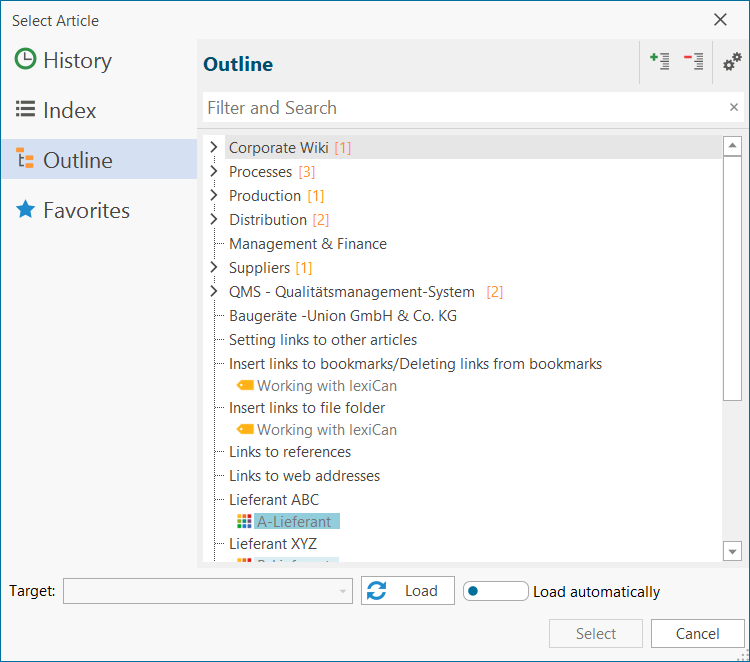
Task: Click the A-Lieferant category tag icon
Action: [x=244, y=522]
